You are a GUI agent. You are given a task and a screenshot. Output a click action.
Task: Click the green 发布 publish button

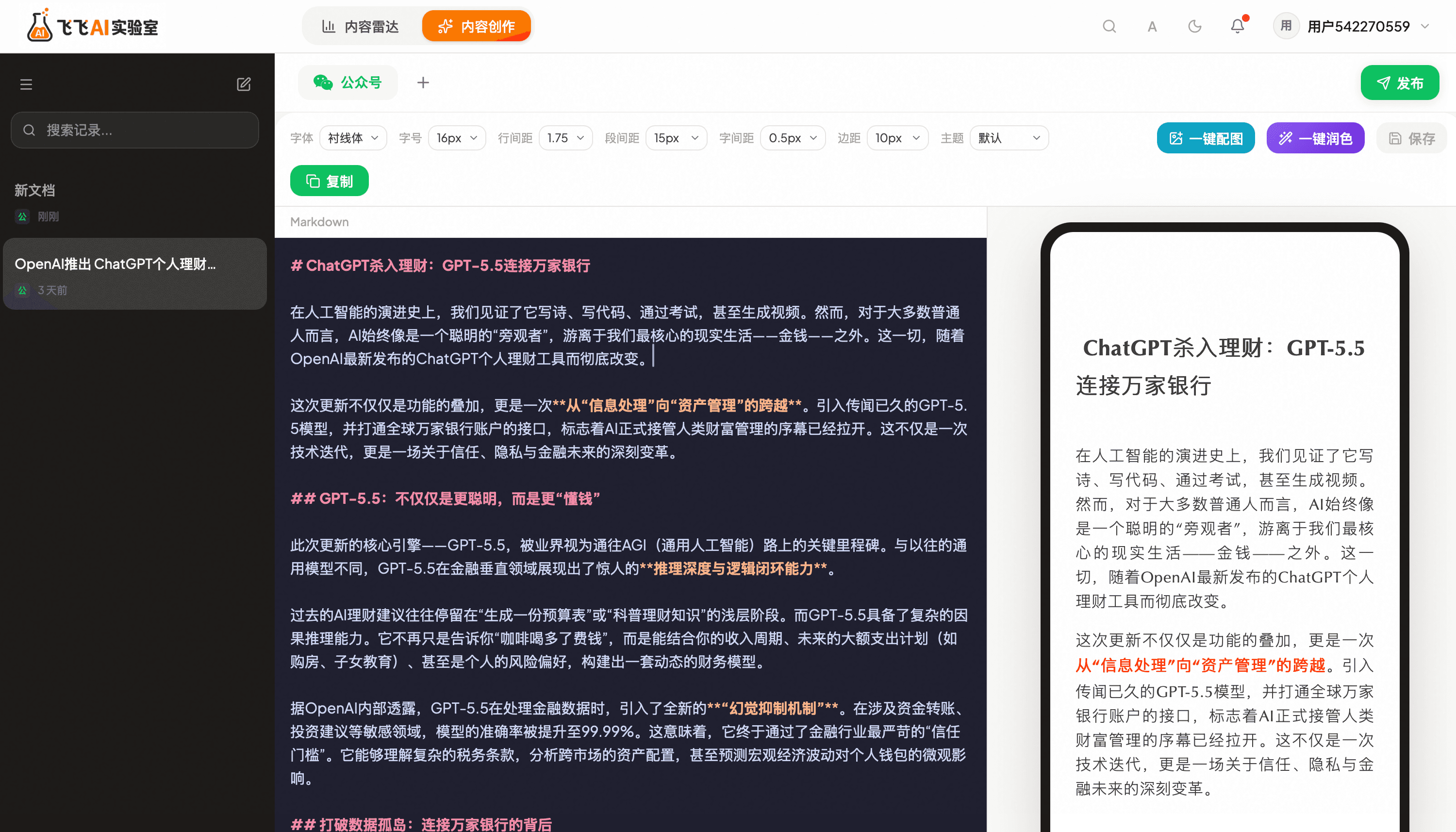point(1399,83)
